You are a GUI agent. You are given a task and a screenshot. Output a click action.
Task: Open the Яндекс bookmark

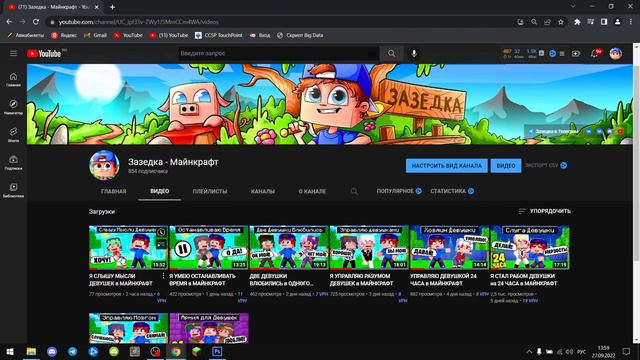coord(64,36)
